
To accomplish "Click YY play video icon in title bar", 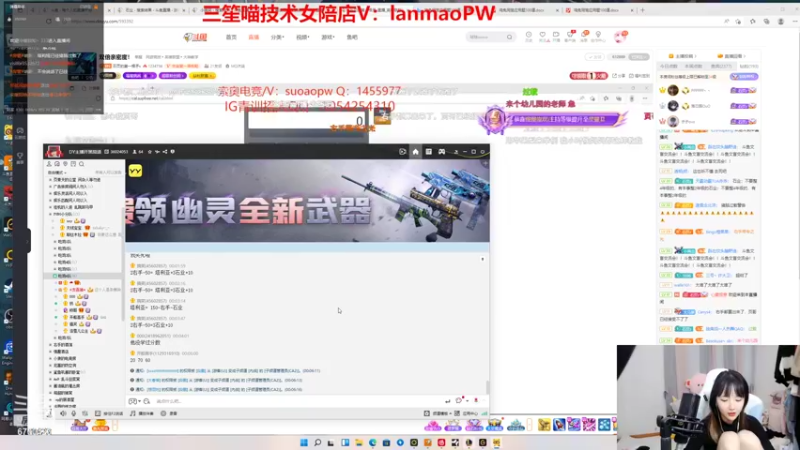I will pos(403,152).
